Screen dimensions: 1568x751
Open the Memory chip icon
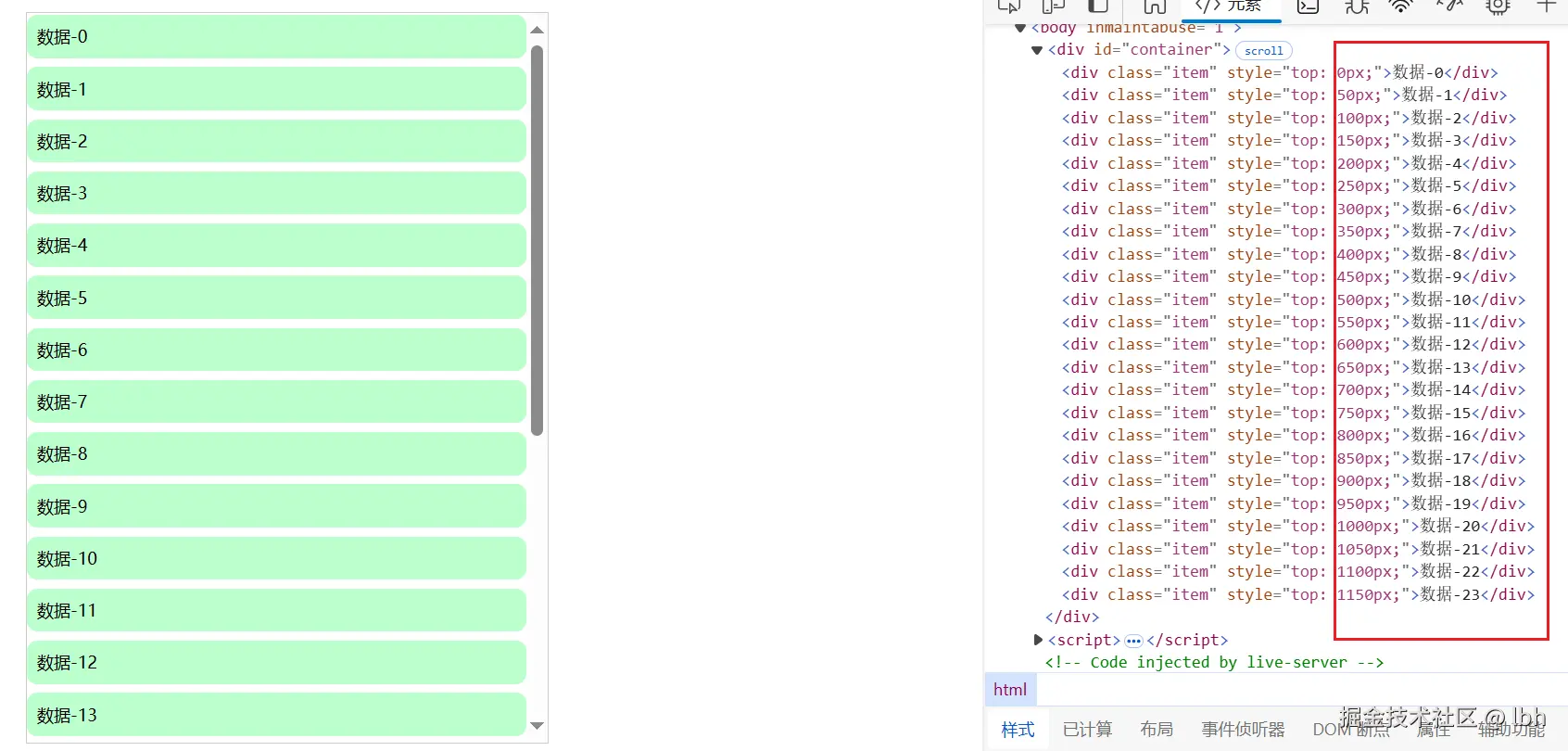pos(1498,6)
